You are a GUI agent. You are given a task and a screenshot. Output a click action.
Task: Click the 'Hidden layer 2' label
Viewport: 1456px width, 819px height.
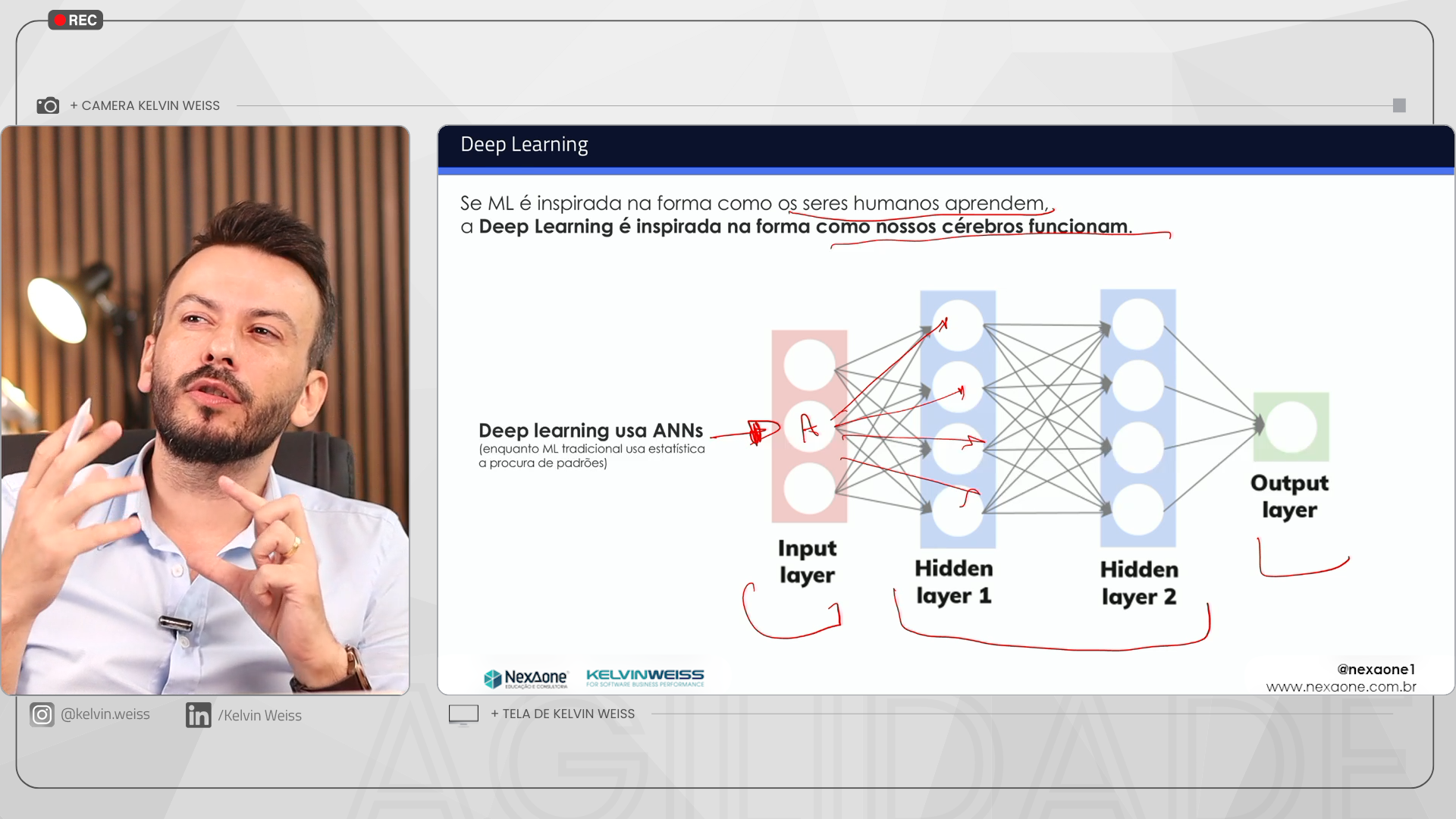click(x=1139, y=583)
